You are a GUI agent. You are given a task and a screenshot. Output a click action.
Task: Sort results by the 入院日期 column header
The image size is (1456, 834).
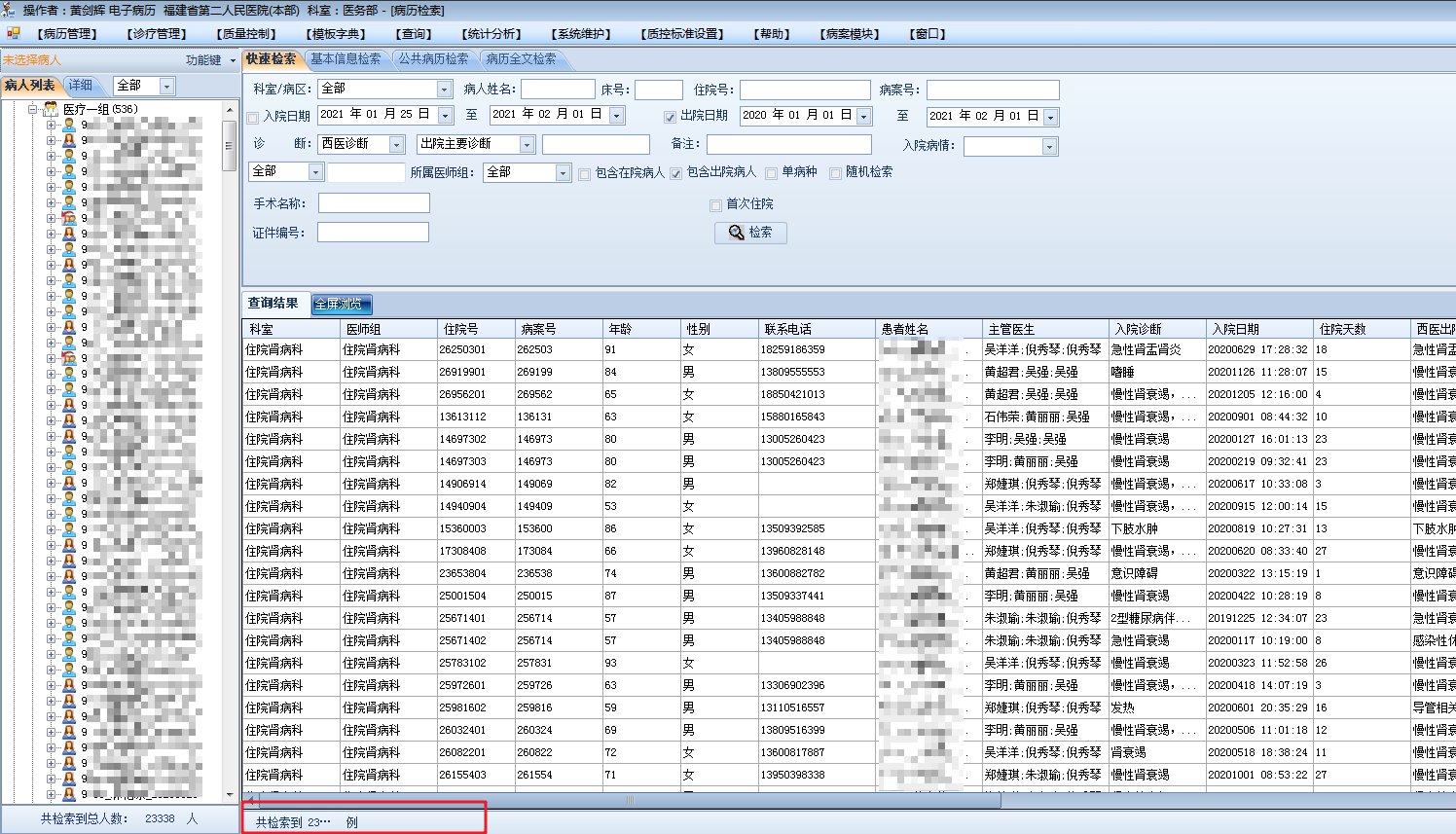[1235, 329]
